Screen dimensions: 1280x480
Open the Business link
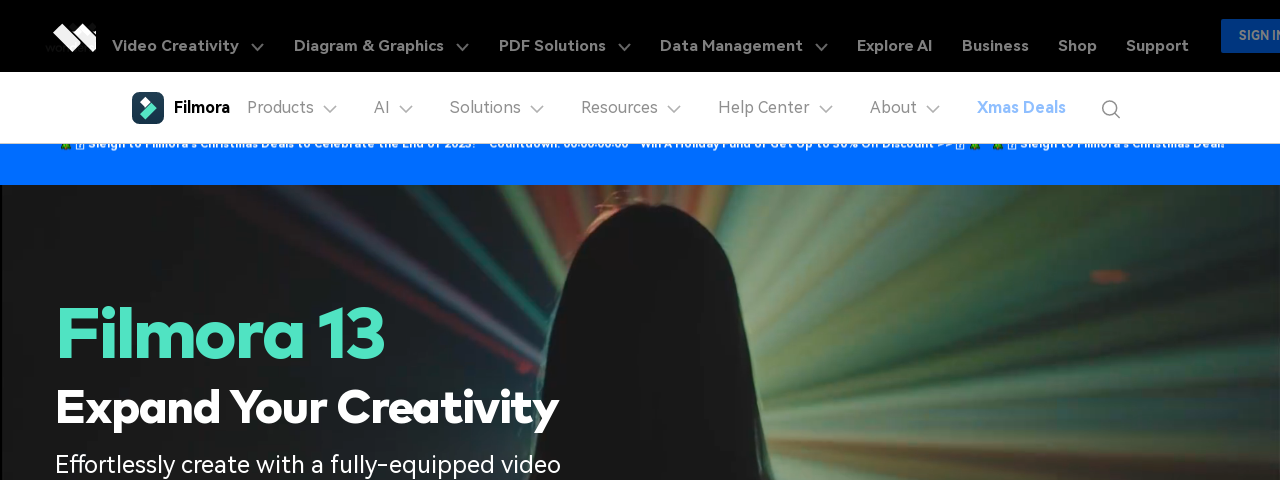pos(995,46)
